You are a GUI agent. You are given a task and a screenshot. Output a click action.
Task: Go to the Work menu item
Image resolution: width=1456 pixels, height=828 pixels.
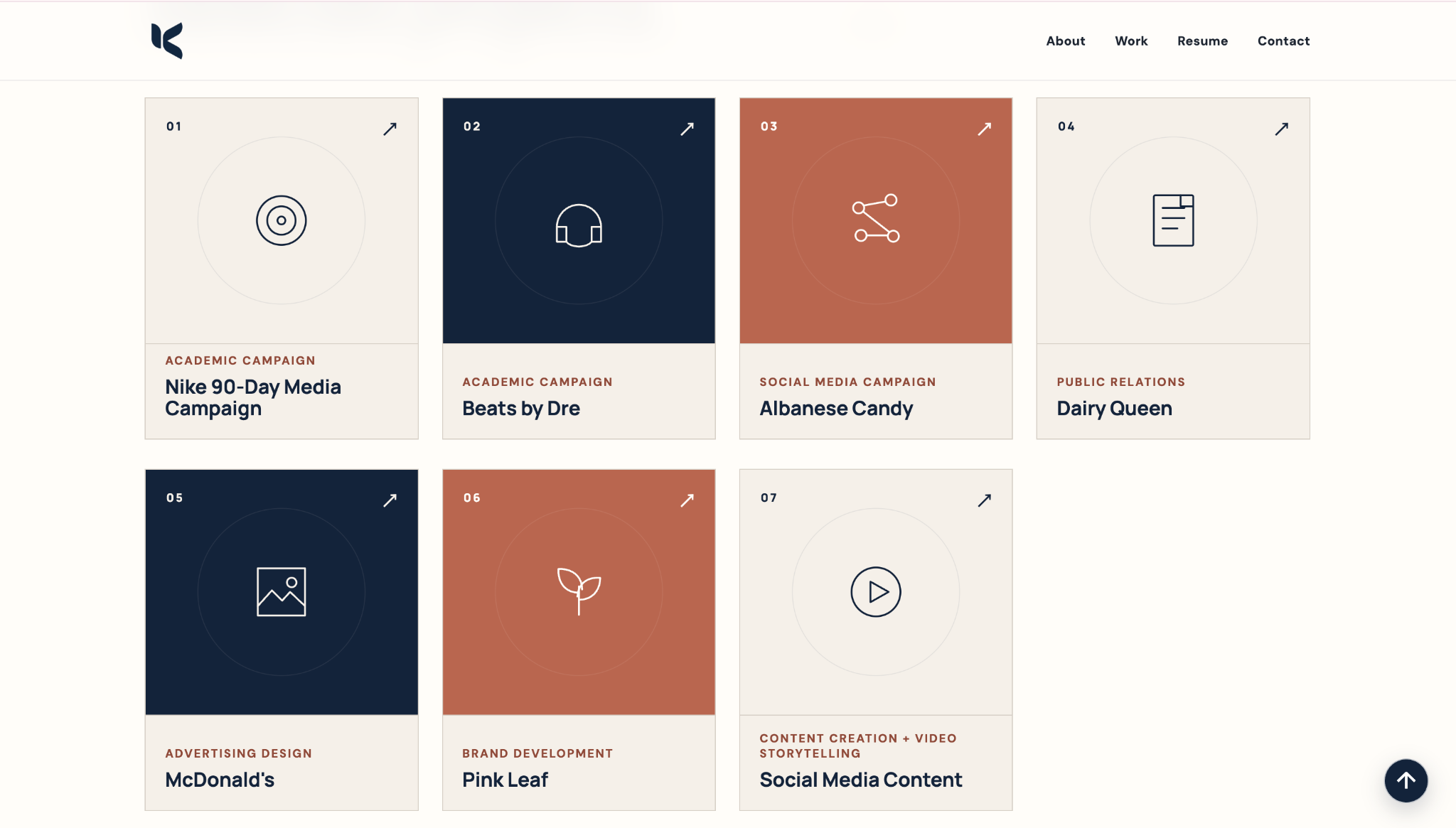(x=1131, y=41)
